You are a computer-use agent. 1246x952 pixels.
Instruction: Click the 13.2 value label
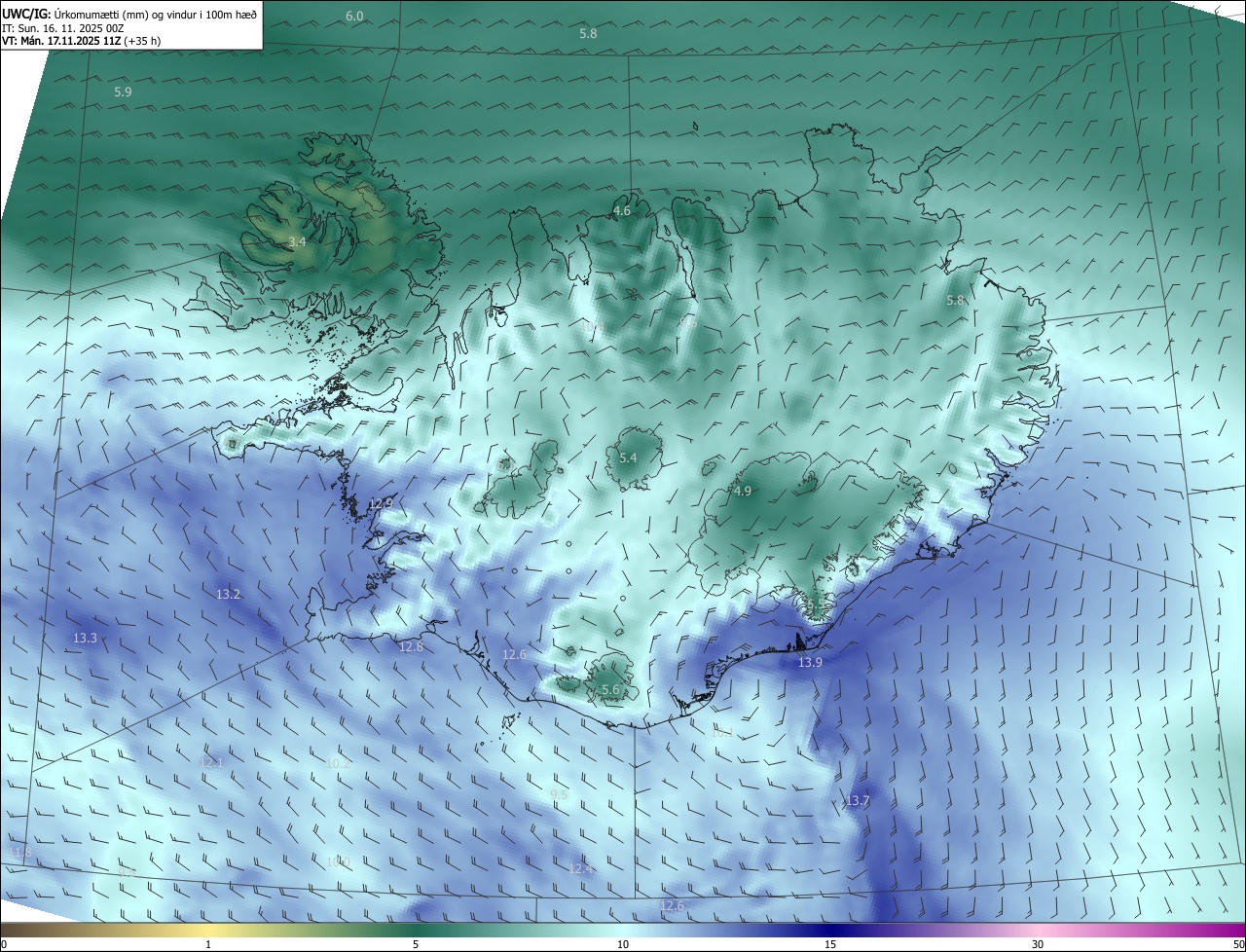coord(228,593)
